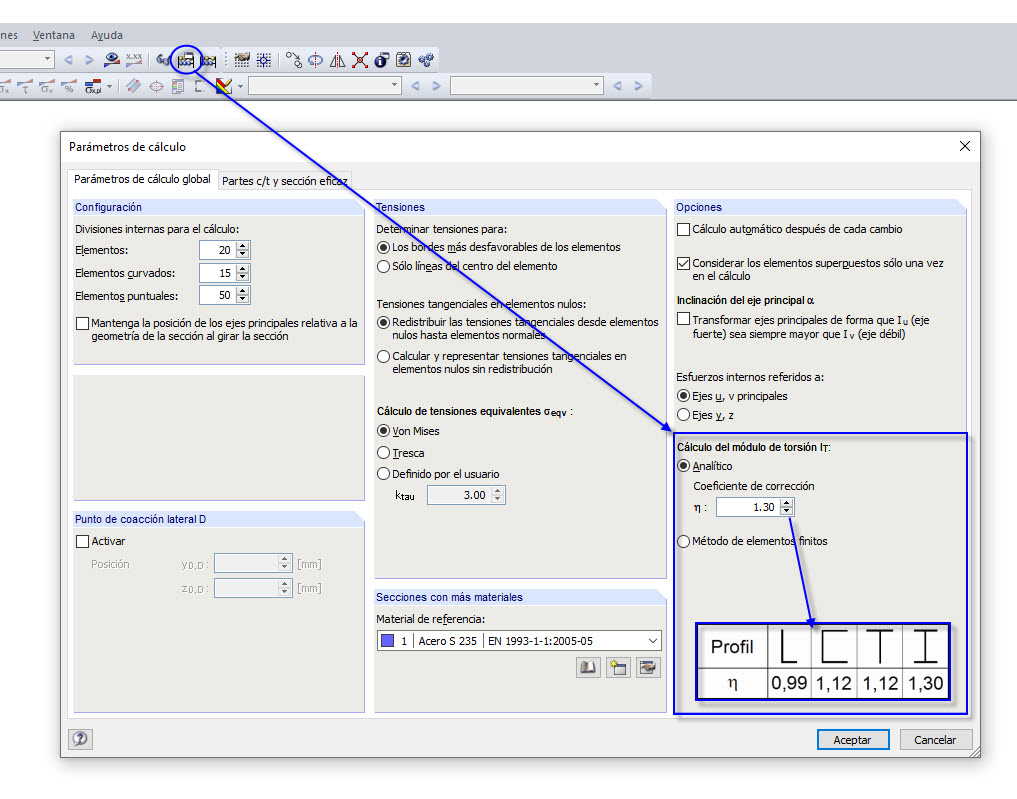The image size is (1017, 799).
Task: Click the red target centroid icon
Action: 156,86
